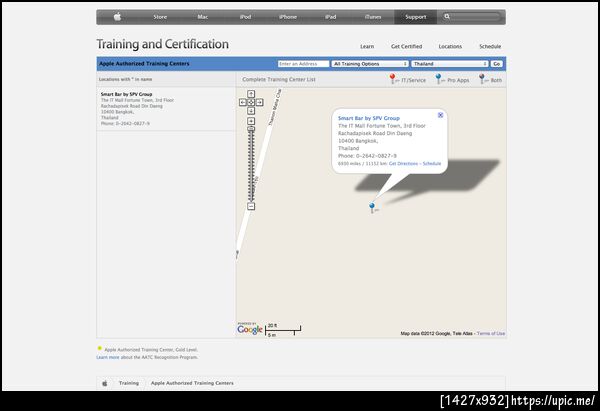Pan the map right with arrow button

(x=259, y=102)
